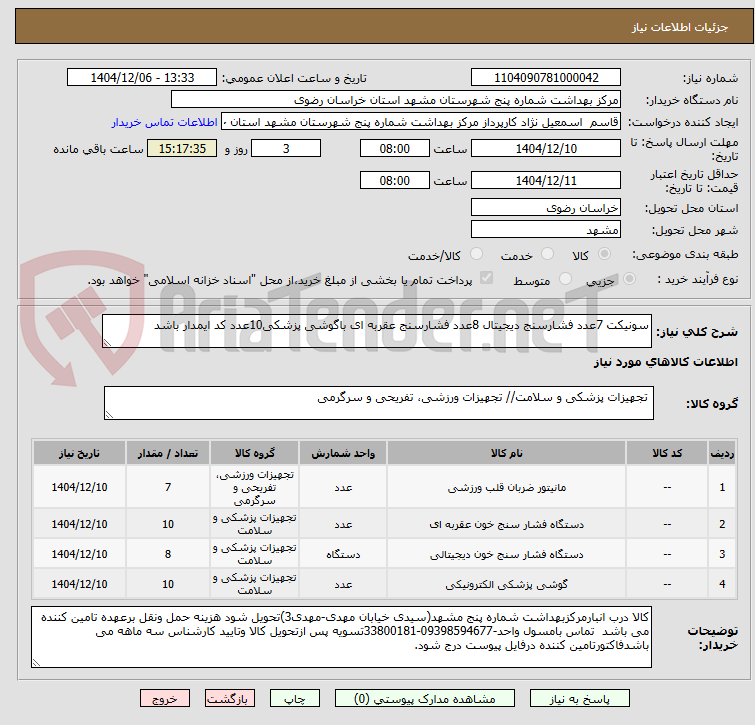The width and height of the screenshot is (755, 725).
Task: Click the خروج exit button
Action: 165,699
